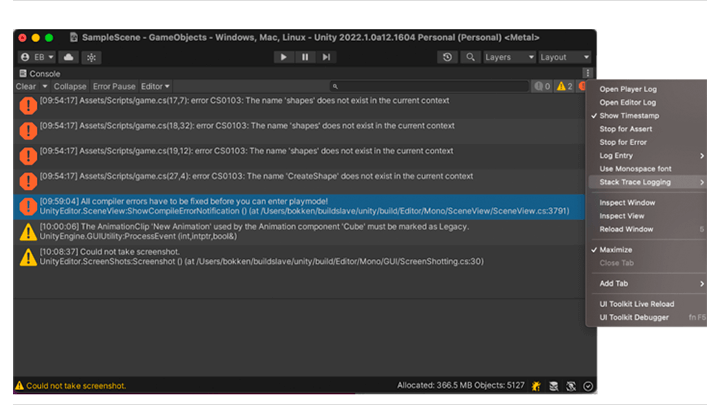This screenshot has height=405, width=720.
Task: Click the activity progress checkmark icon
Action: coord(588,386)
